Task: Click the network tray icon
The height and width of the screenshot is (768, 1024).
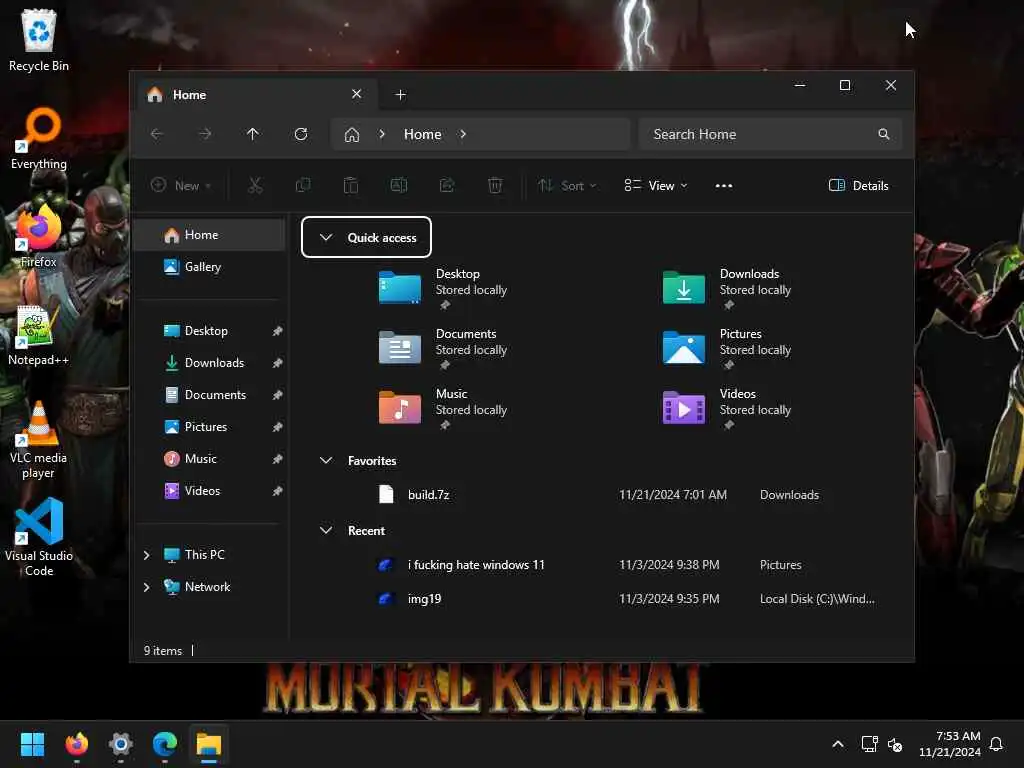Action: pos(870,744)
